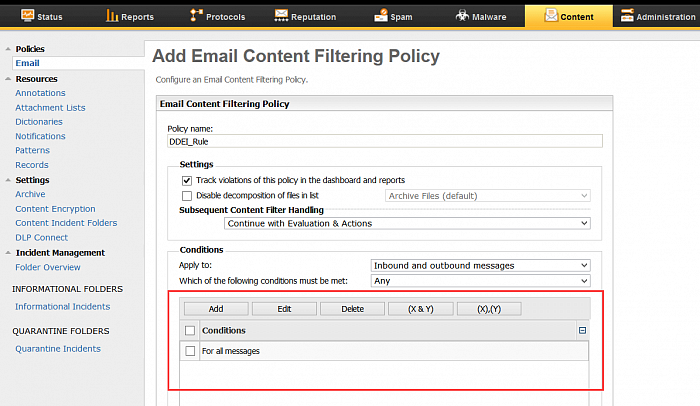
Task: Collapse the Incident Management section
Action: coord(8,253)
